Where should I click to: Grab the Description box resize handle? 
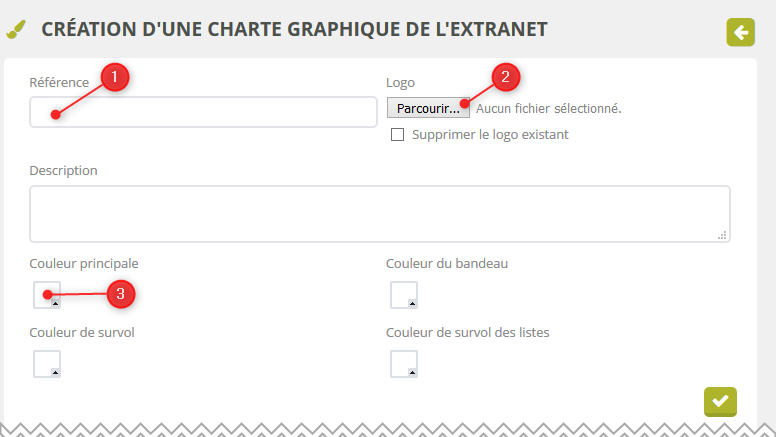point(722,235)
